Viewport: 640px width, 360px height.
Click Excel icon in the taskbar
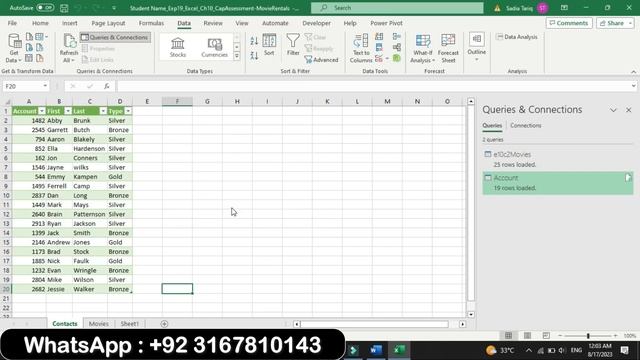pos(399,350)
